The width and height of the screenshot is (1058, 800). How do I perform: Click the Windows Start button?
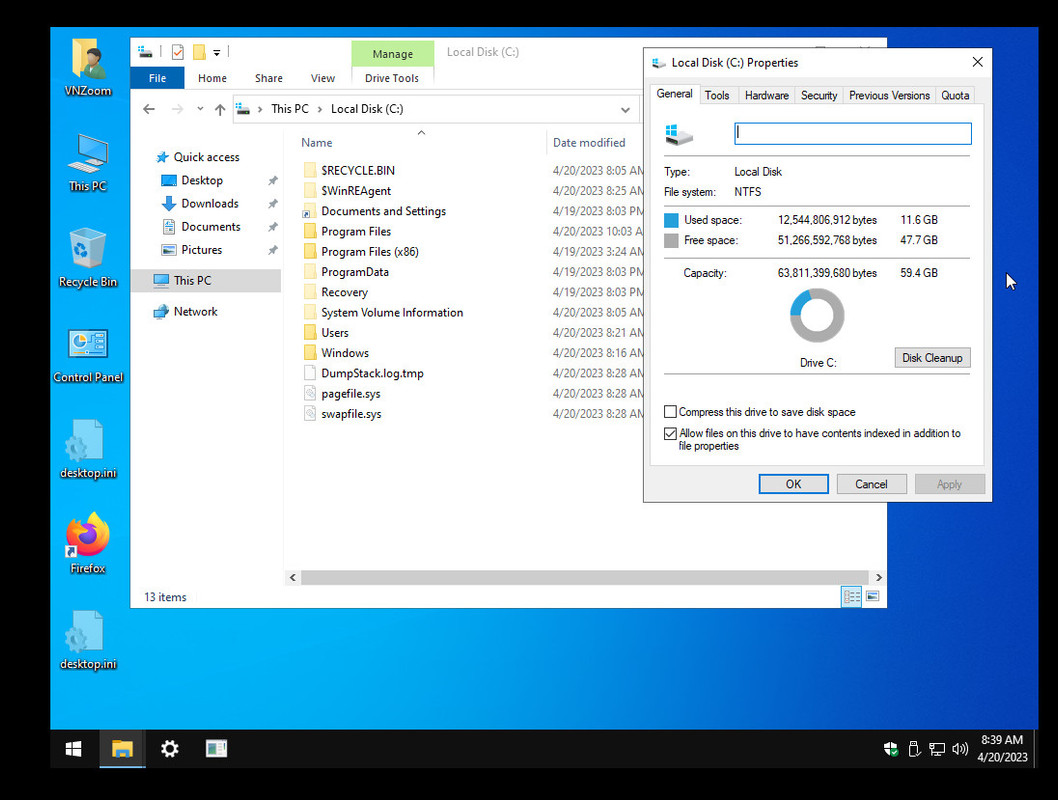74,749
